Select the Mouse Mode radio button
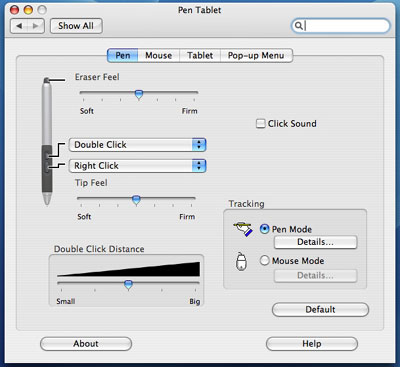The height and width of the screenshot is (367, 400). pyautogui.click(x=264, y=260)
